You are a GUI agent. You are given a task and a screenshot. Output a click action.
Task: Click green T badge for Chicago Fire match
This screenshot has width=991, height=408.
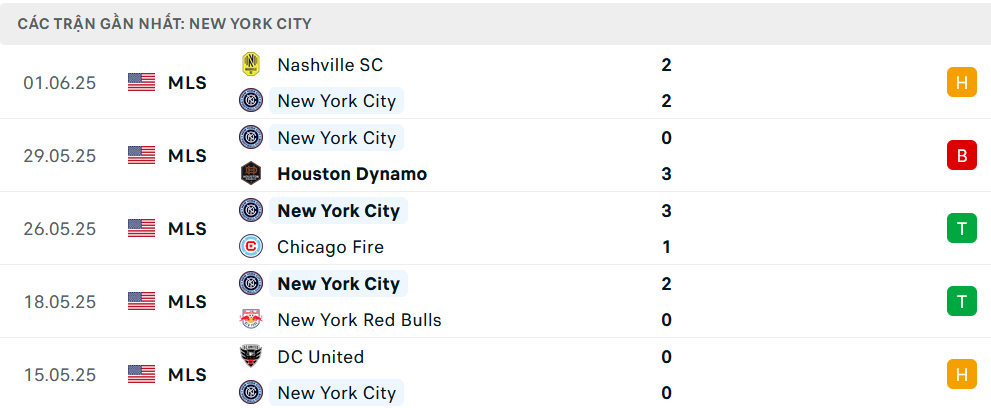(x=961, y=228)
